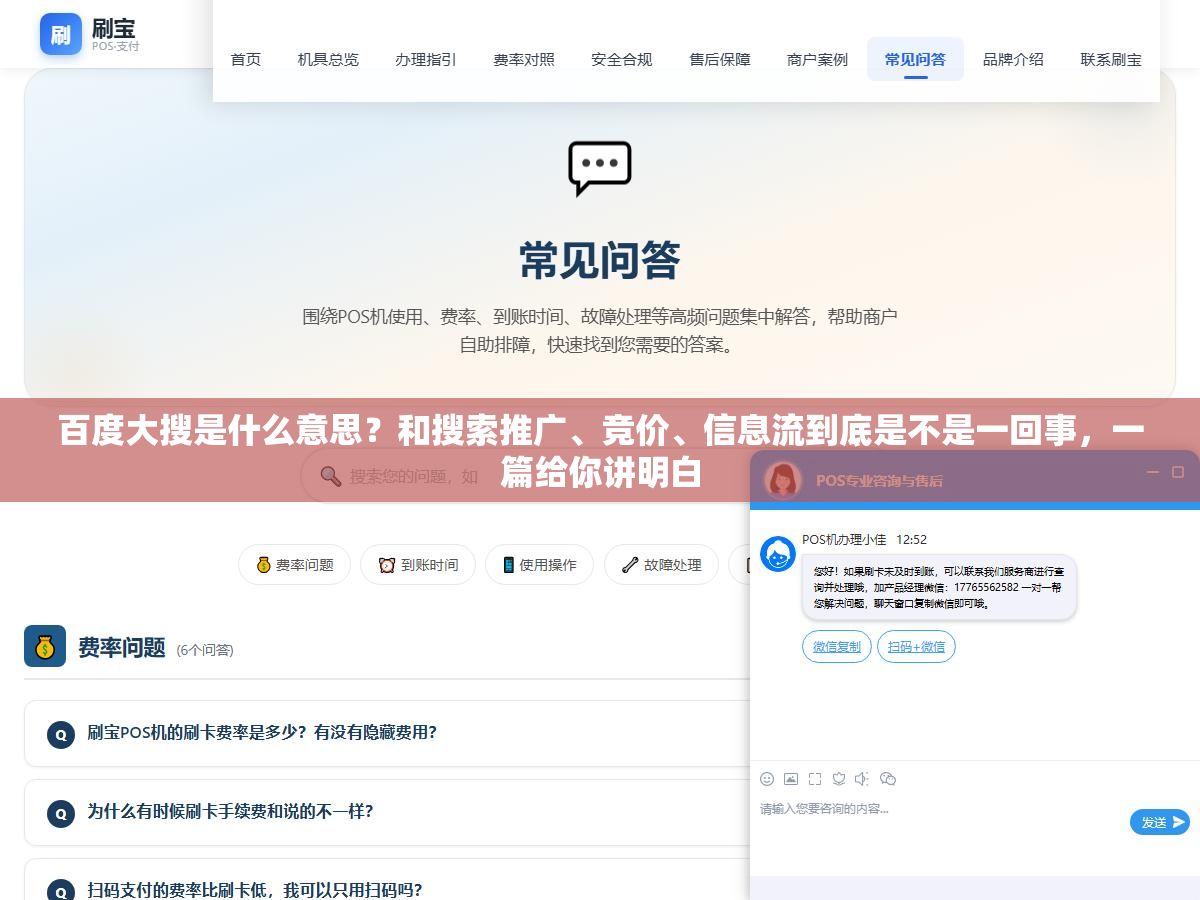This screenshot has width=1200, height=900.
Task: Open 品牌介绍 nav item
Action: [x=1013, y=59]
